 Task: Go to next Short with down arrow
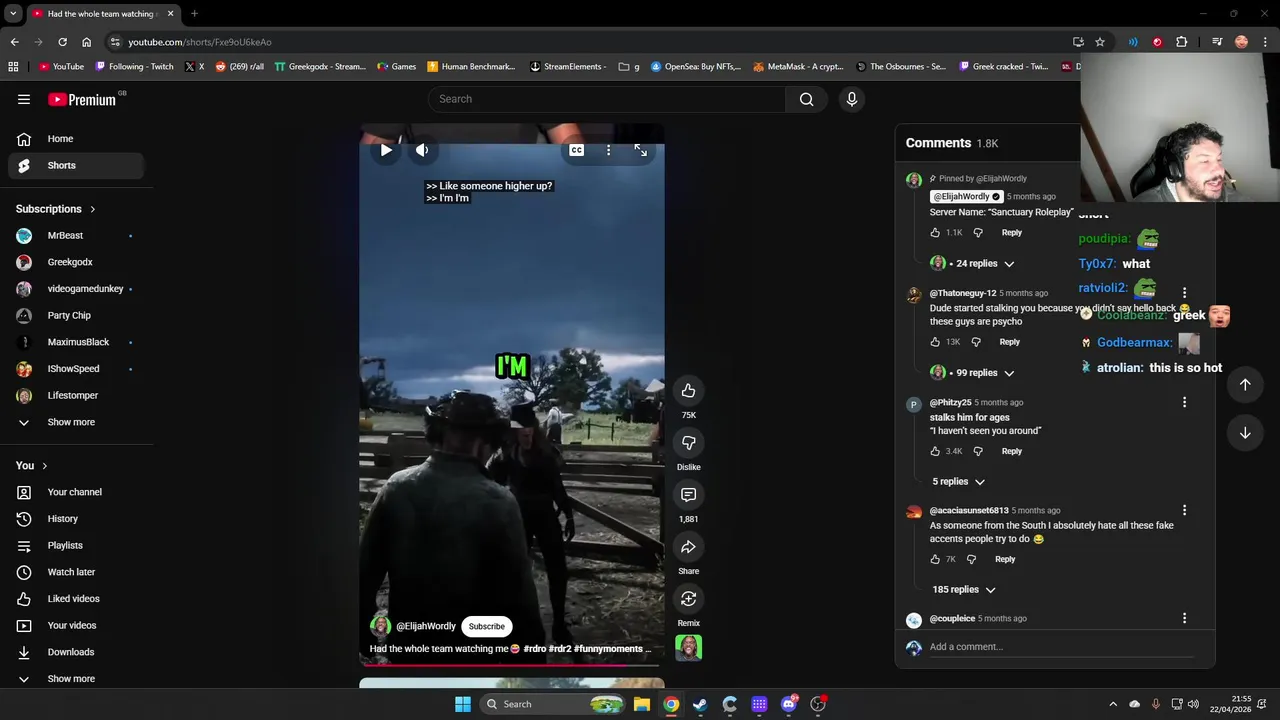coord(1245,433)
